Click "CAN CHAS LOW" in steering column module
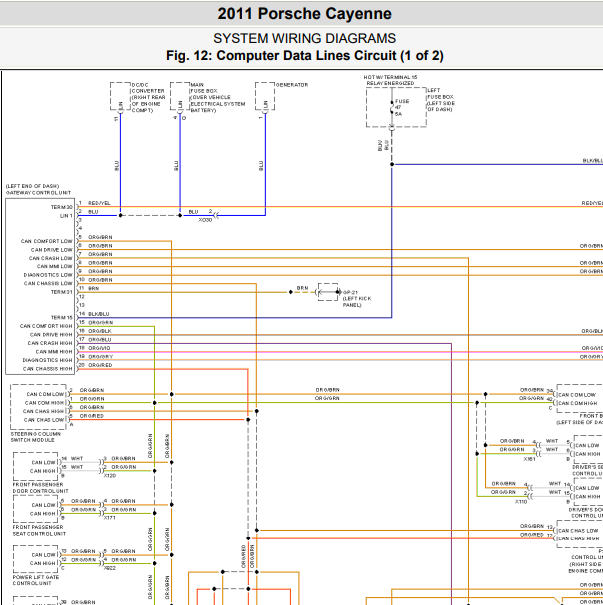This screenshot has height=605, width=603. [x=44, y=420]
